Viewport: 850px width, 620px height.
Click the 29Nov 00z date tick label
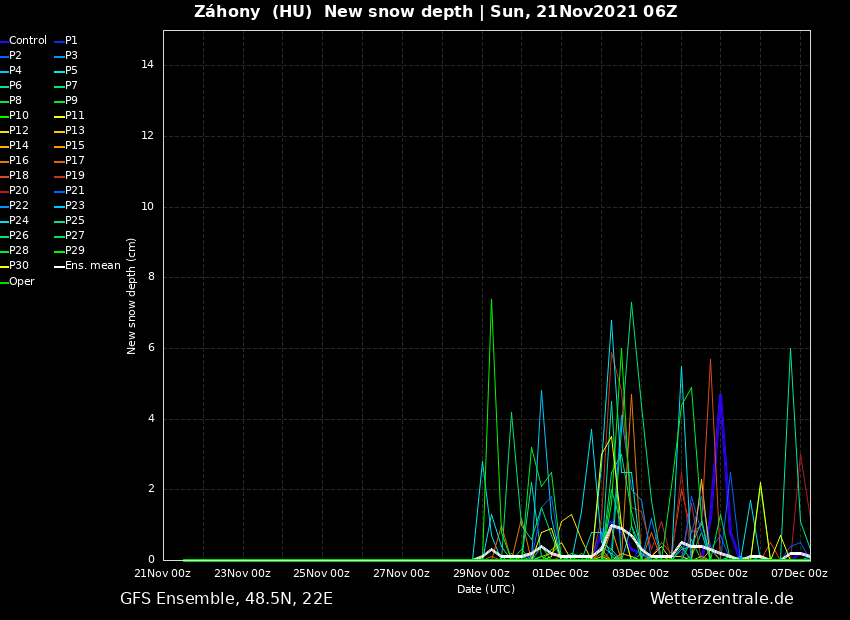coord(481,574)
